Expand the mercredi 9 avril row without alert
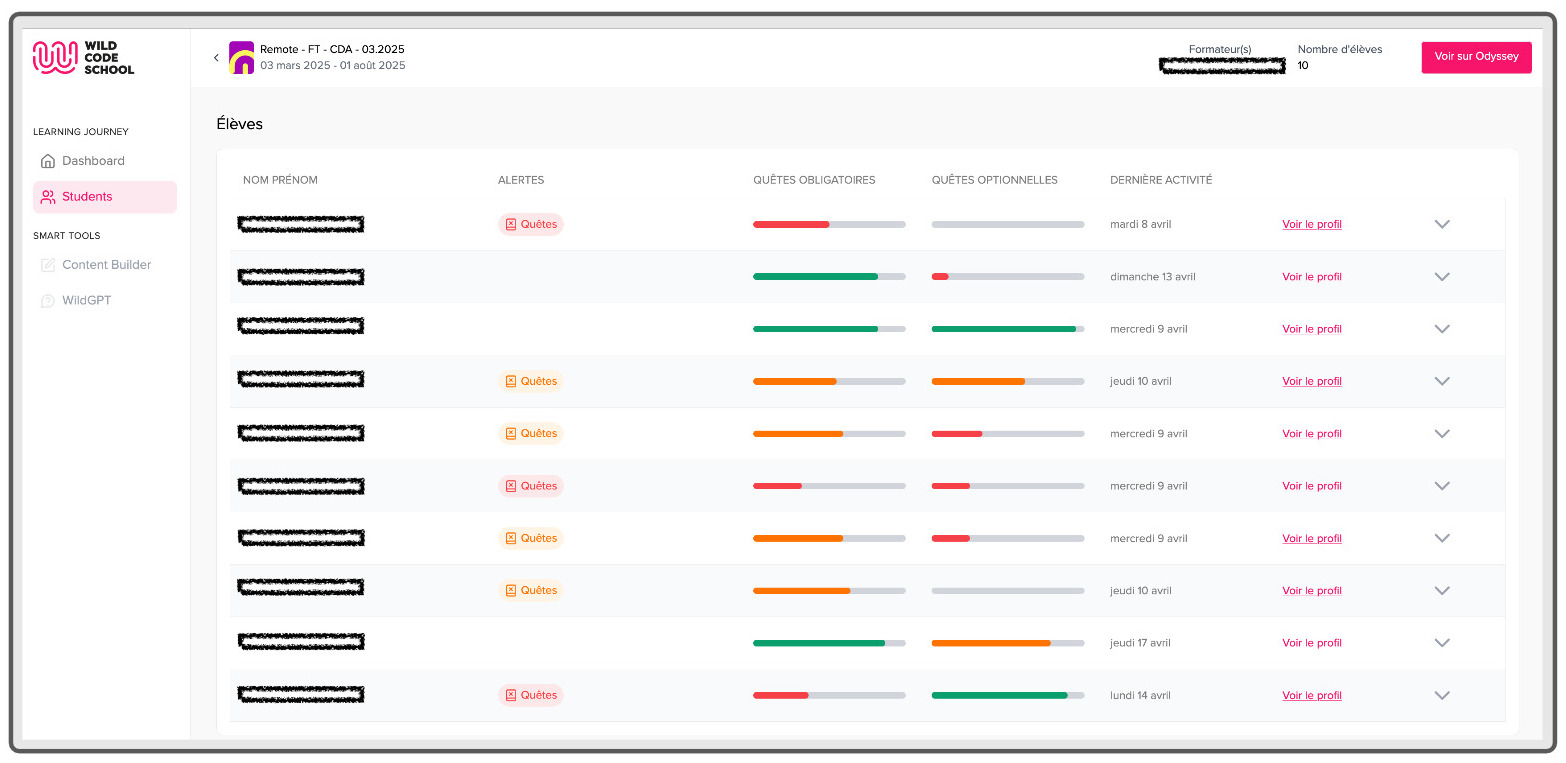The image size is (1566, 763). pos(1442,329)
